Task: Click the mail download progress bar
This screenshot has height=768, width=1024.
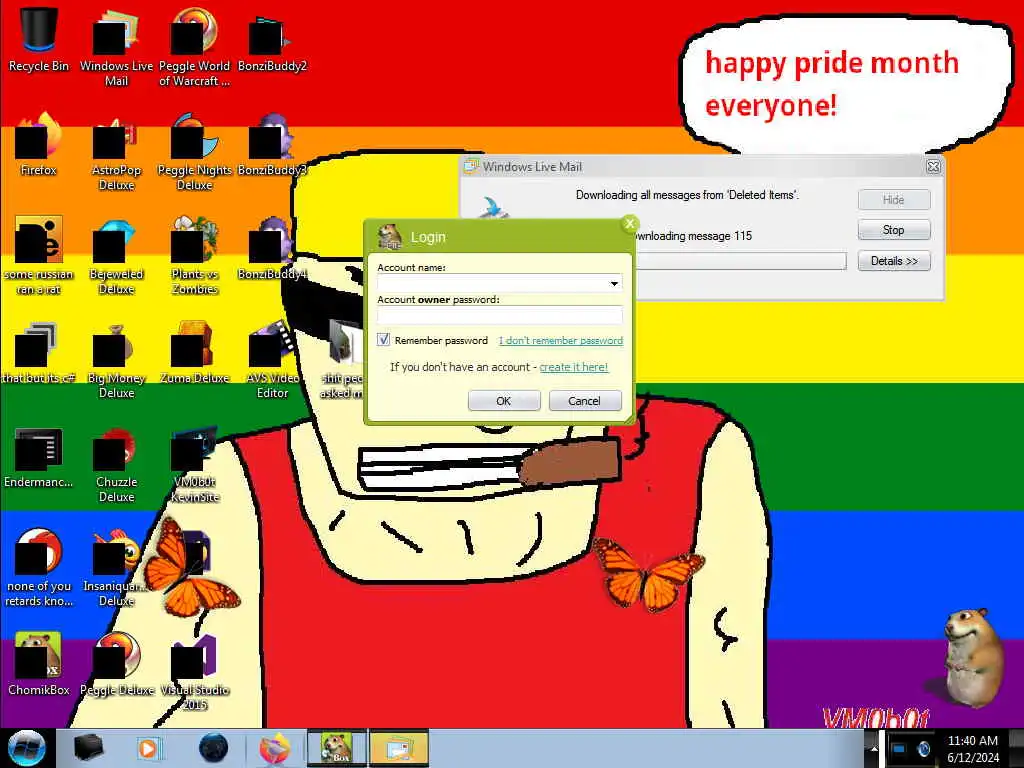Action: click(741, 261)
